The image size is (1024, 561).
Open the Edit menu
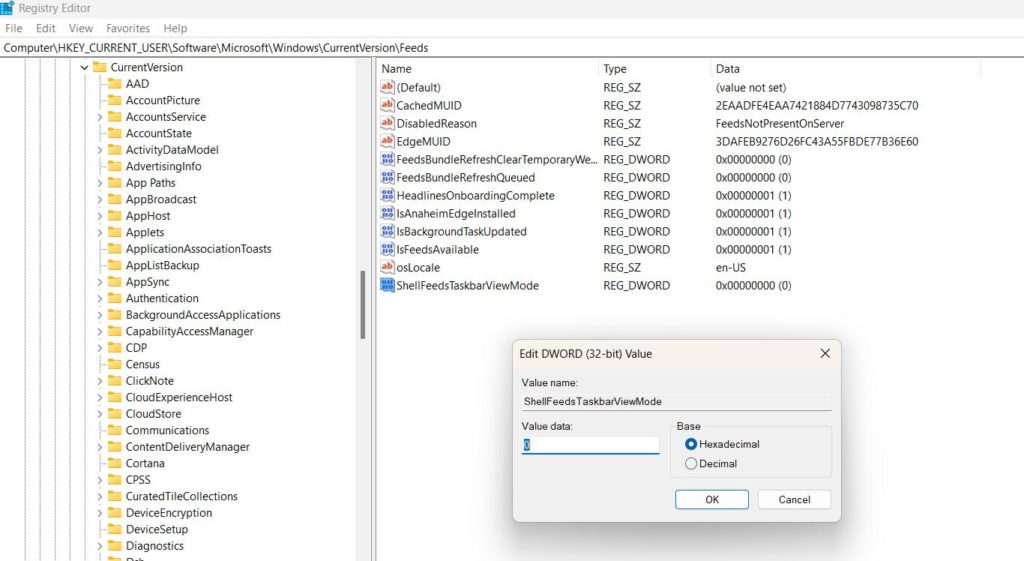pos(46,29)
